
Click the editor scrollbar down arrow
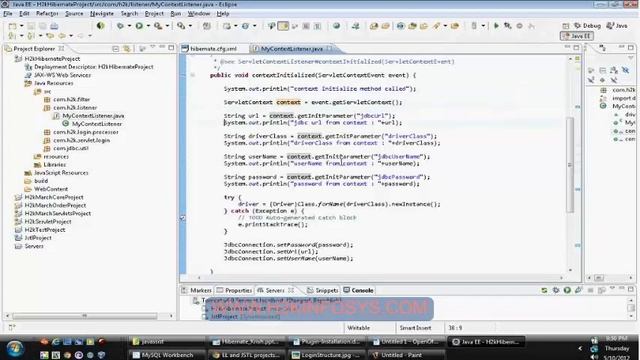point(570,270)
